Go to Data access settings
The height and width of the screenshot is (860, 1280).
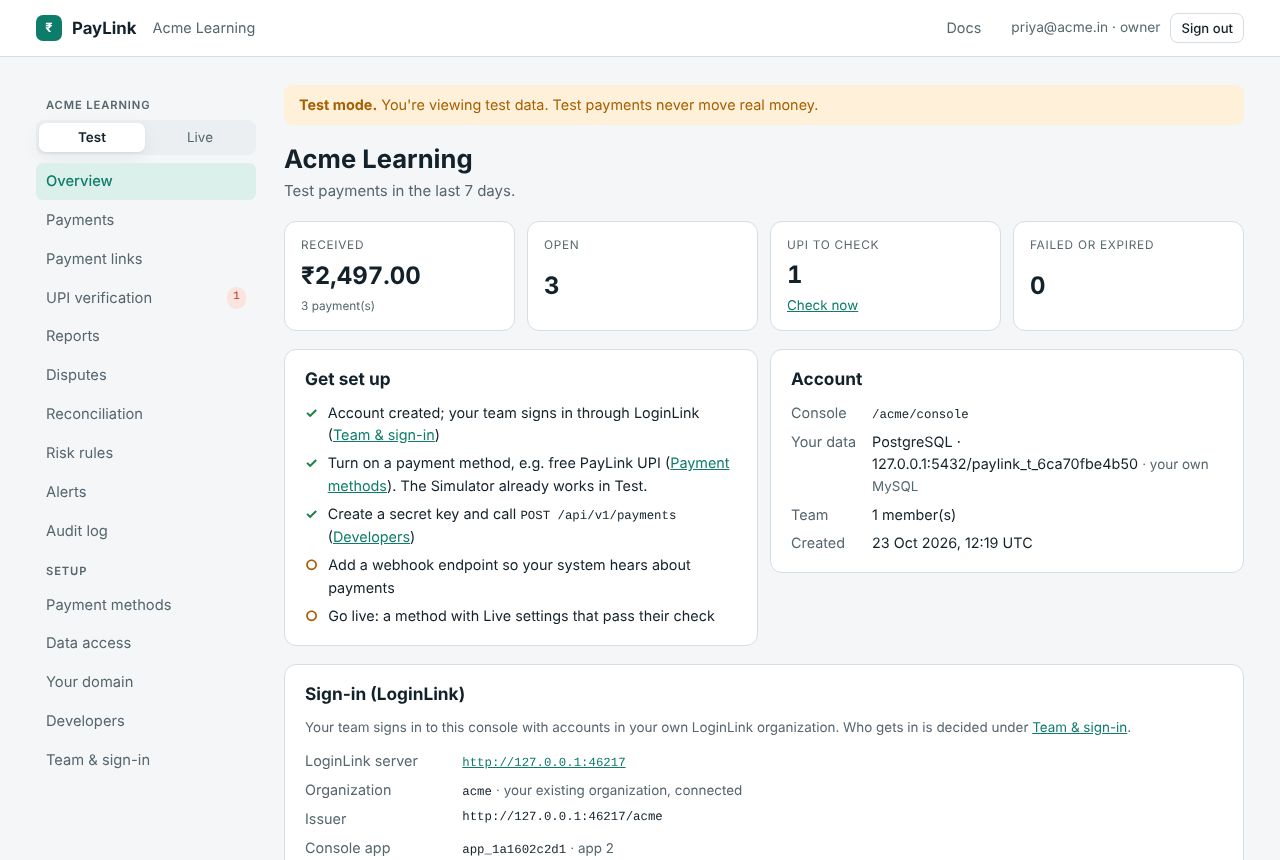(x=146, y=643)
